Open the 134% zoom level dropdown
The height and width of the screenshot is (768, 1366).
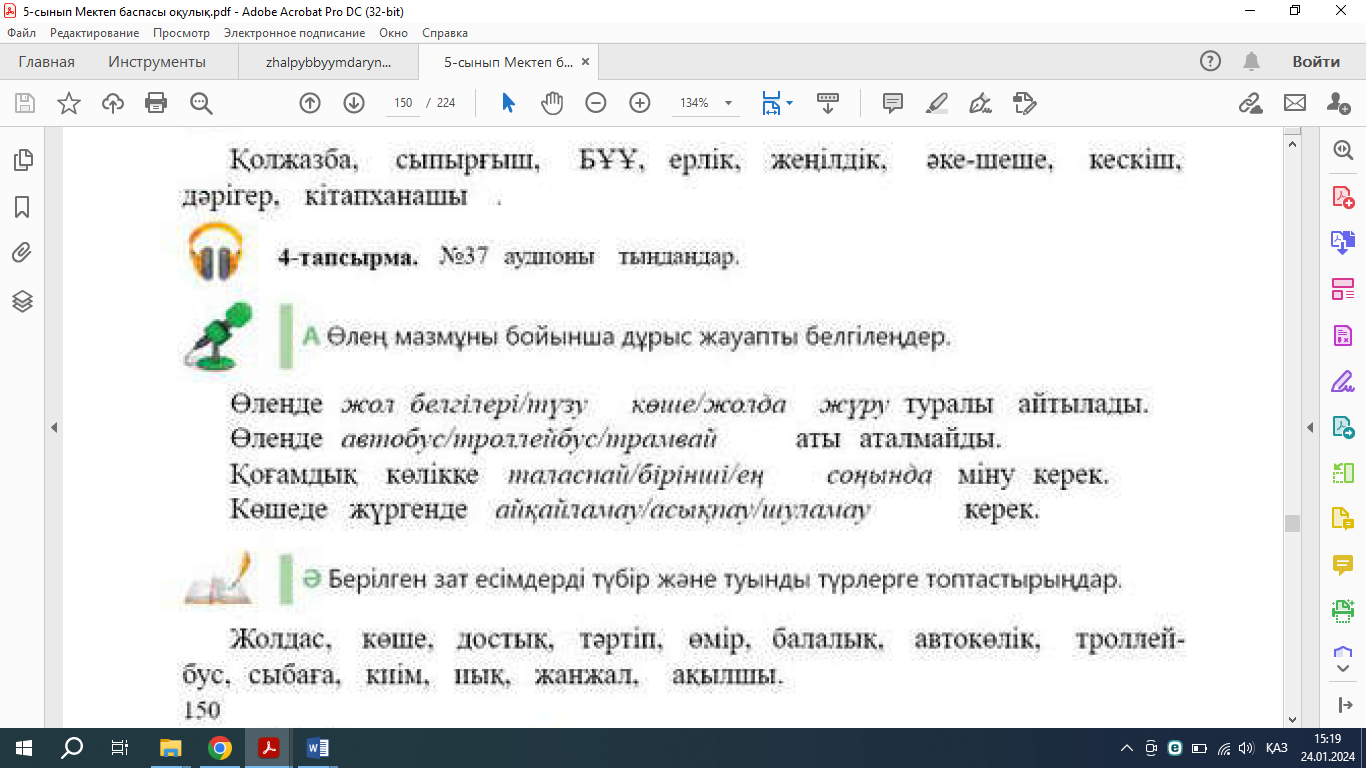[728, 103]
